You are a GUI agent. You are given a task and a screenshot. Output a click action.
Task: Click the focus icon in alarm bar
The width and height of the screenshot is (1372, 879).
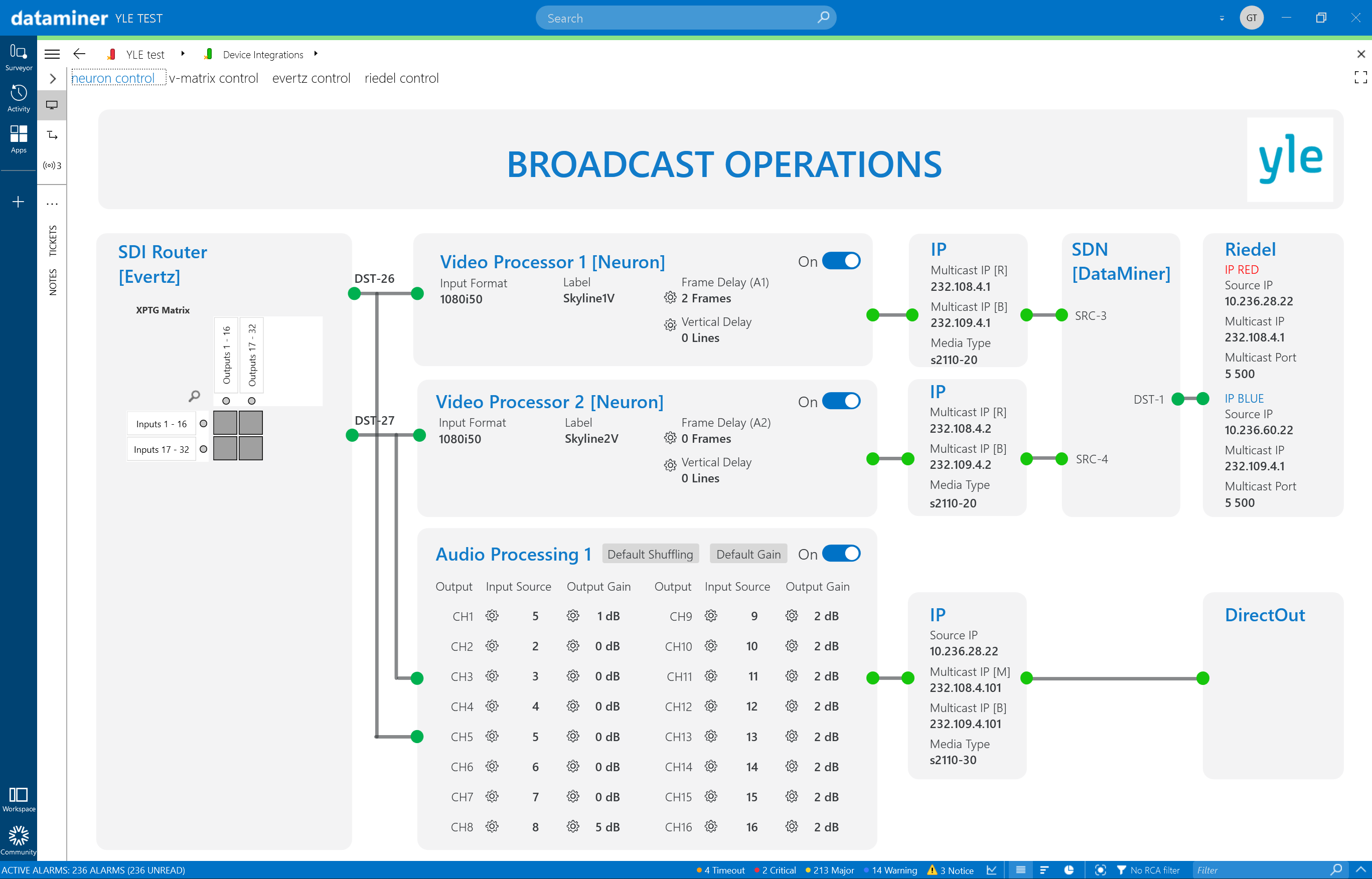pos(1100,870)
